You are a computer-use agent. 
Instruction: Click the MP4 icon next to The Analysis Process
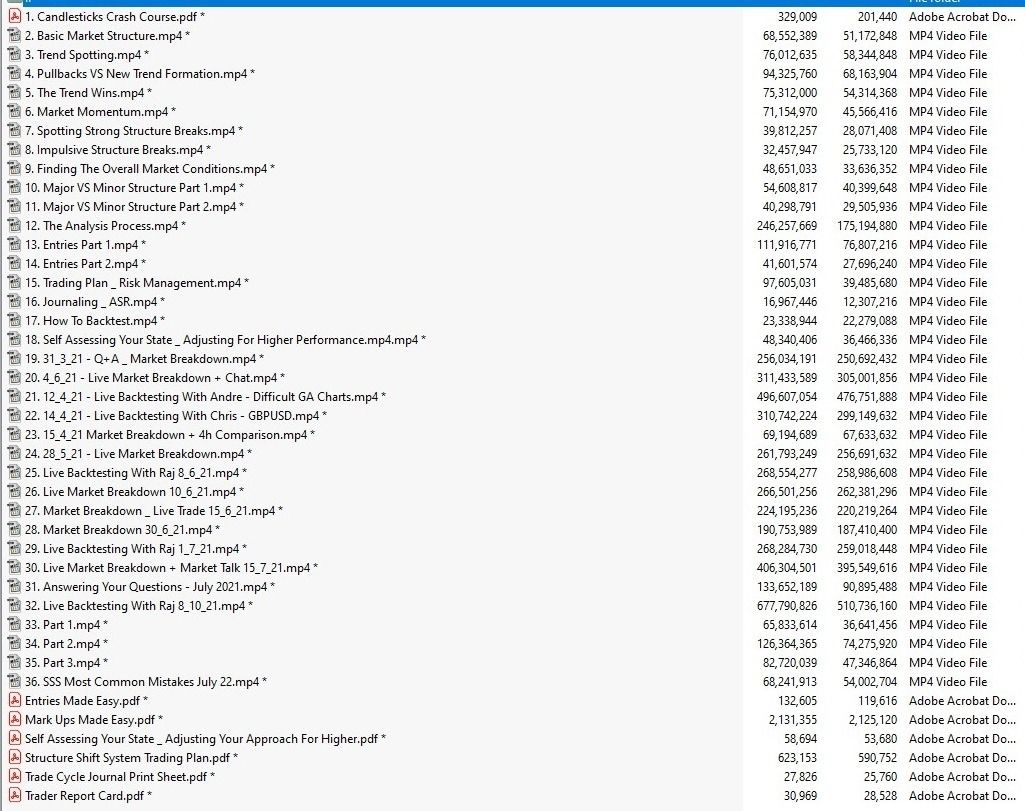pyautogui.click(x=14, y=226)
